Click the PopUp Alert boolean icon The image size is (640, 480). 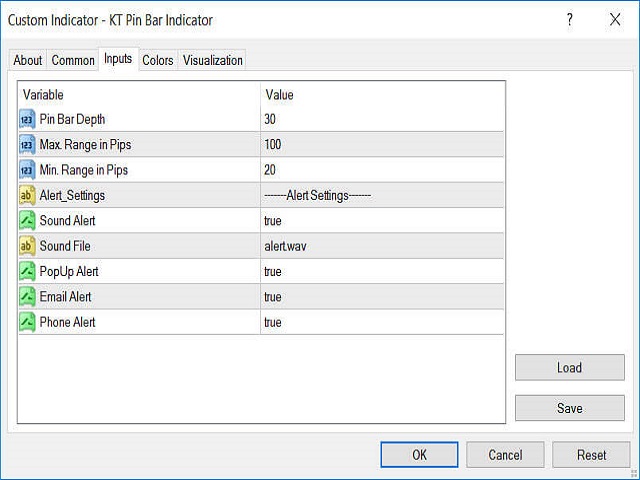[x=28, y=272]
